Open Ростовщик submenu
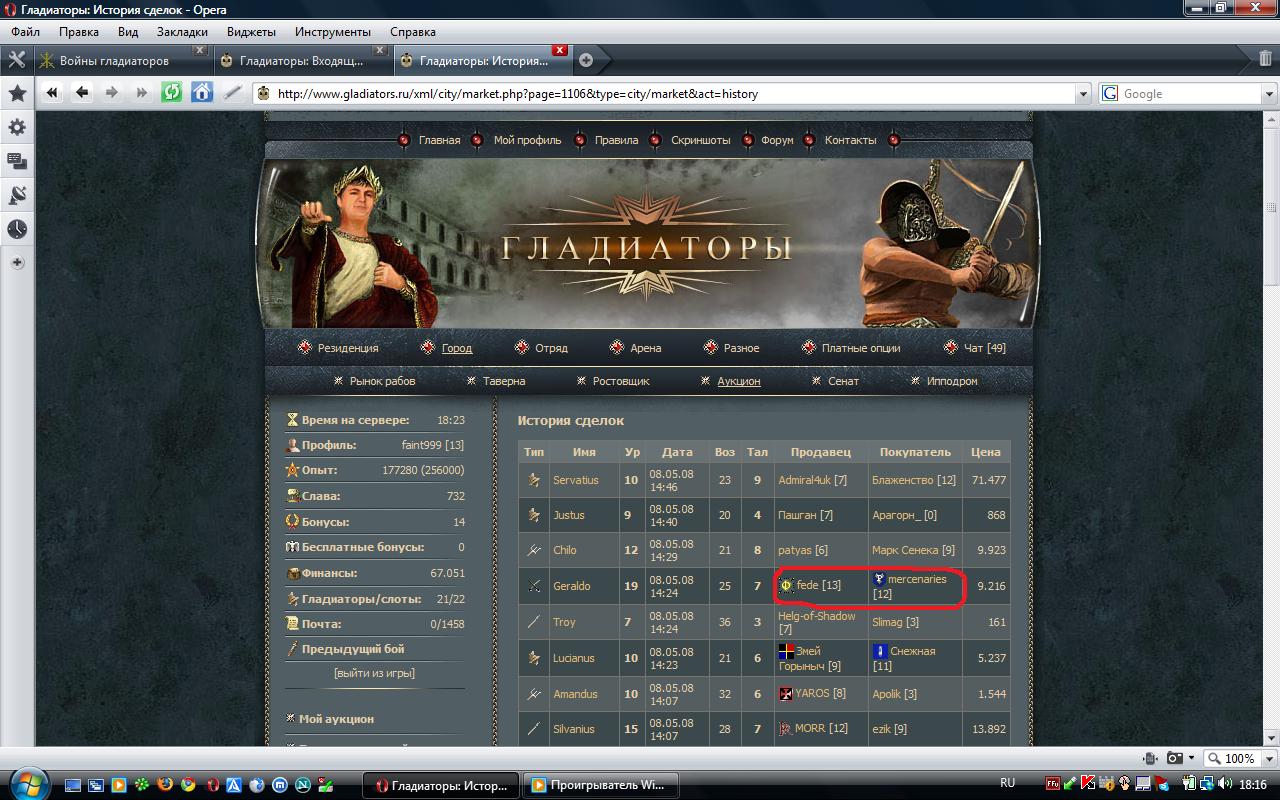 [621, 381]
